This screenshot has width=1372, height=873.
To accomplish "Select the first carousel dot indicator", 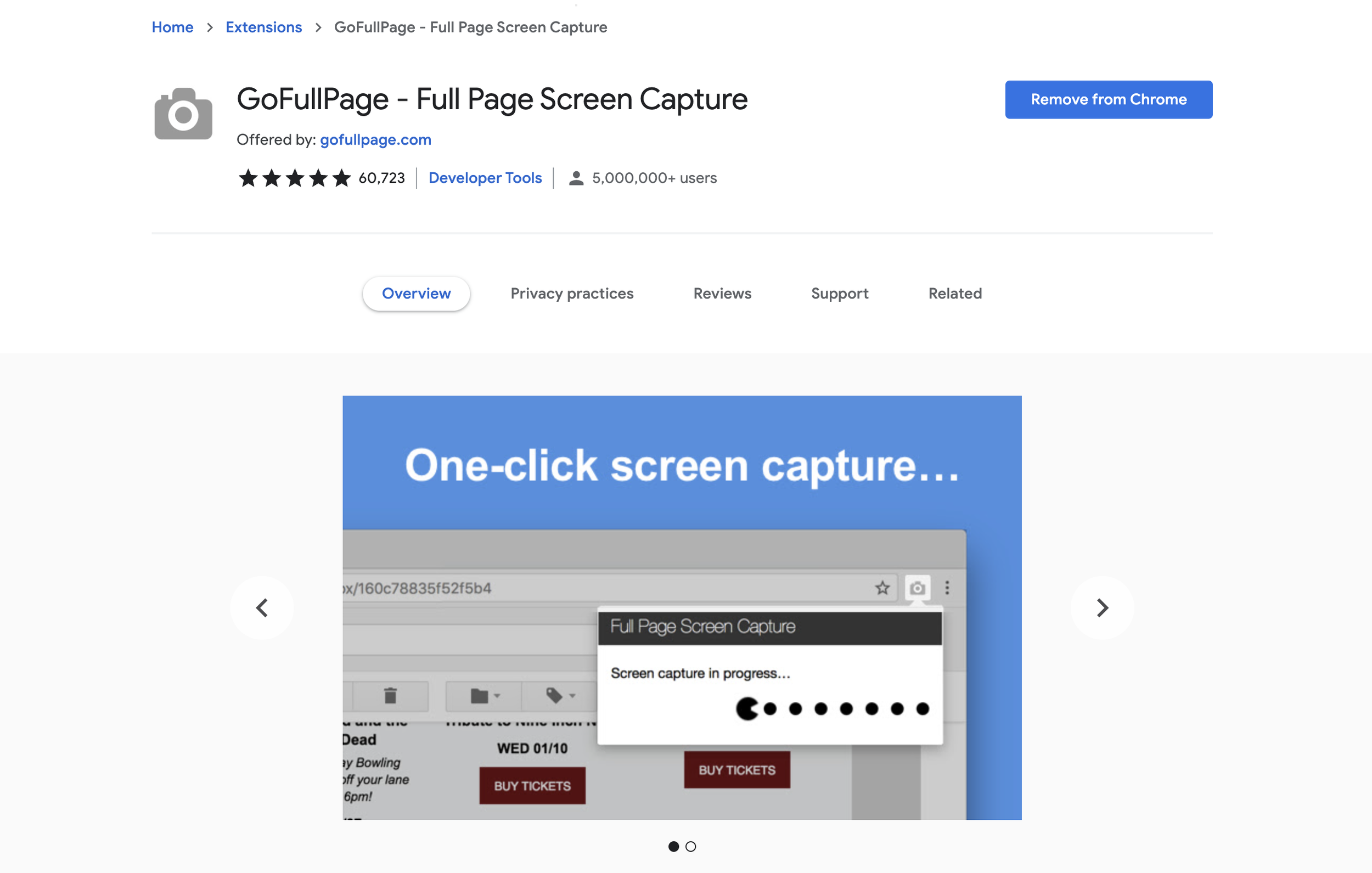I will [x=673, y=846].
